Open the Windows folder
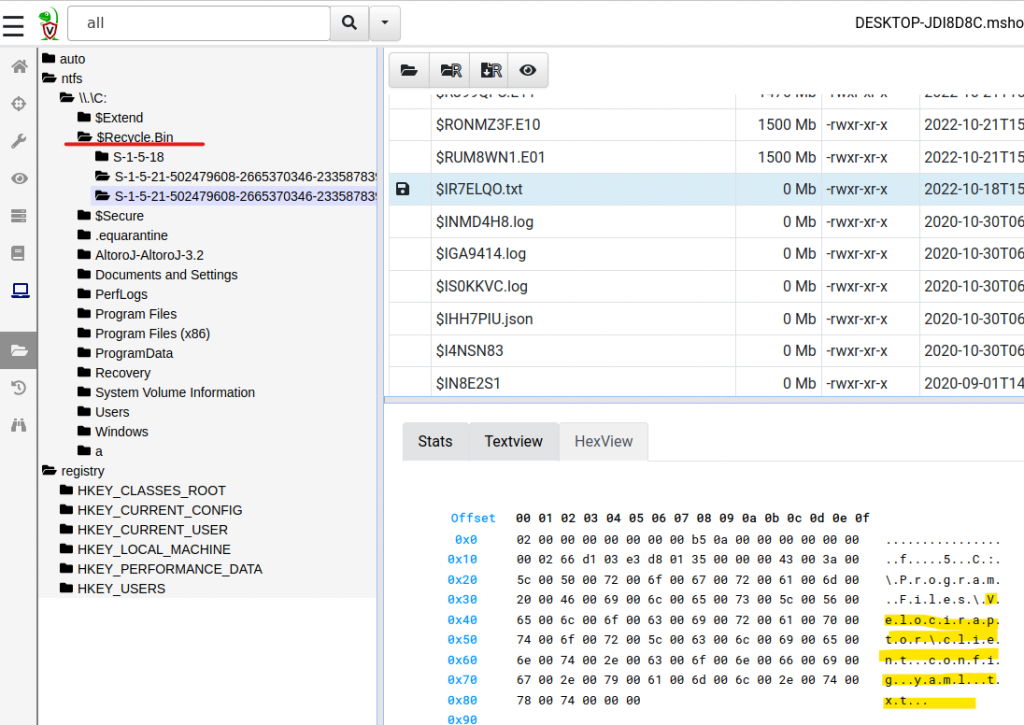 point(113,431)
